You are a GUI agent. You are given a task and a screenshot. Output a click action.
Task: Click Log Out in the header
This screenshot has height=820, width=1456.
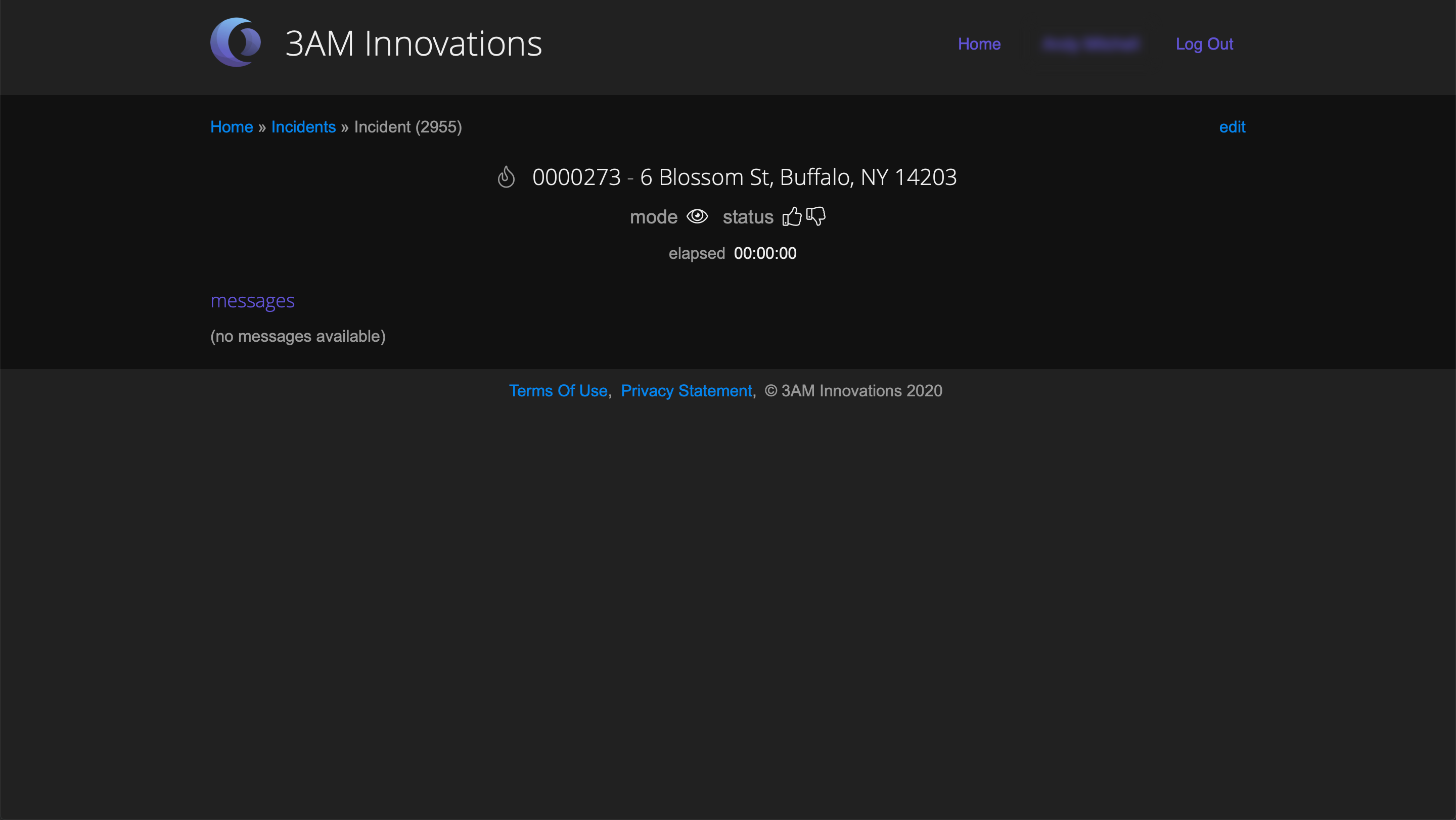[x=1204, y=44]
